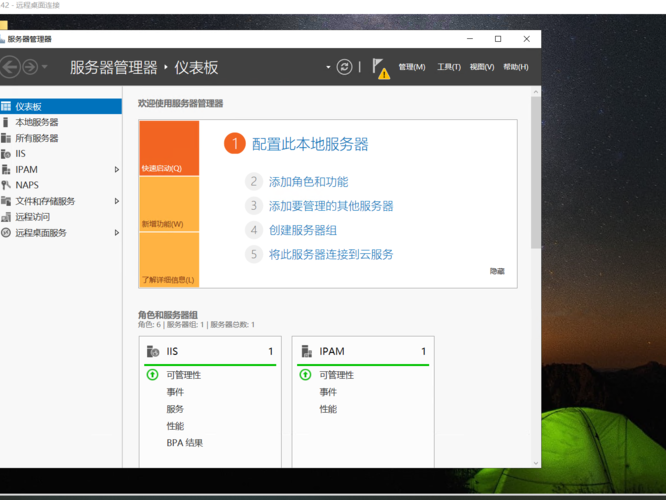Go back with the back arrow button

pyautogui.click(x=9, y=67)
